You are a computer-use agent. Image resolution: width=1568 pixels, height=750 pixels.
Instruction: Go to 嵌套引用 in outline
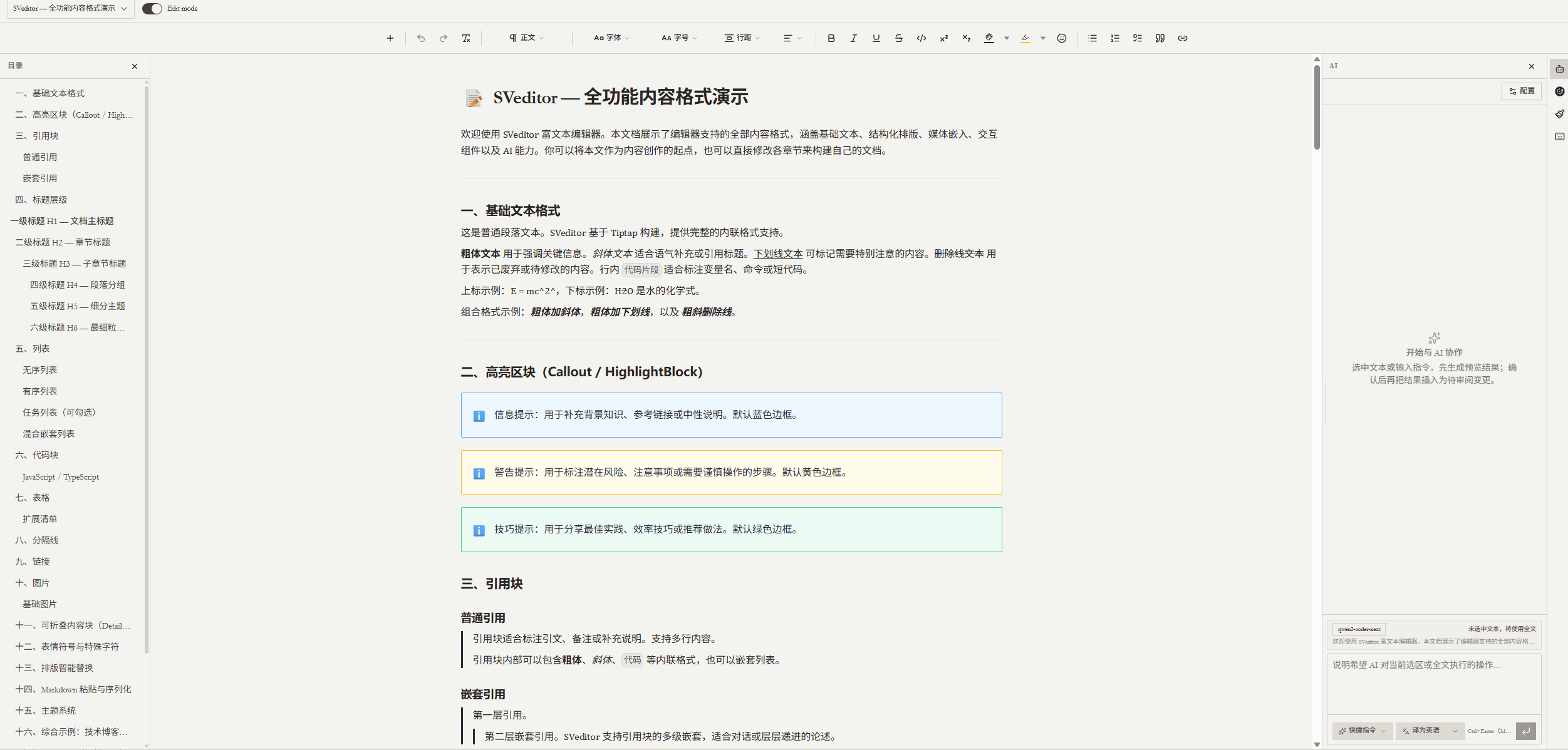(x=39, y=178)
